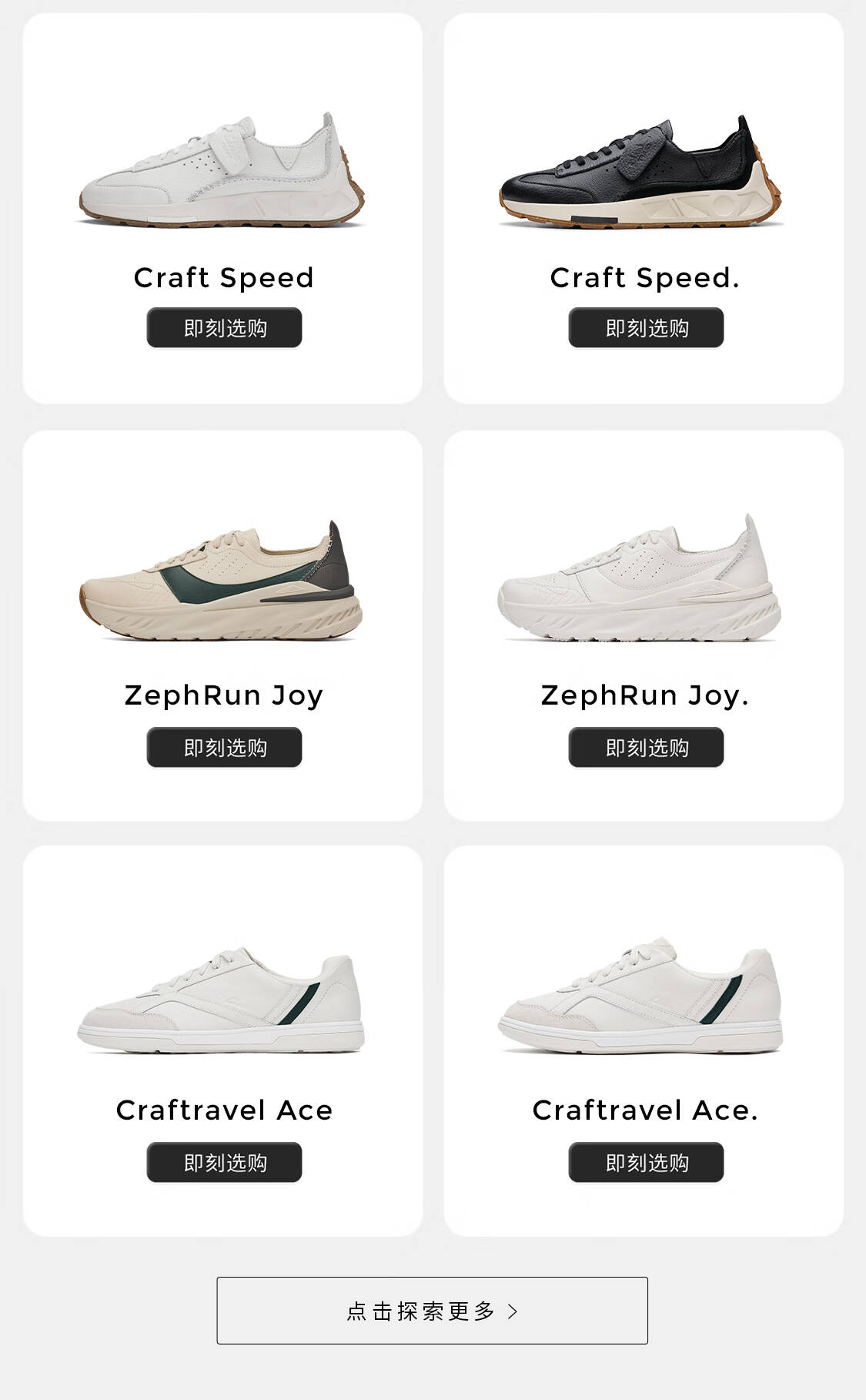Viewport: 866px width, 1400px height.
Task: Open the ZephRun Joy. product name
Action: click(x=645, y=695)
